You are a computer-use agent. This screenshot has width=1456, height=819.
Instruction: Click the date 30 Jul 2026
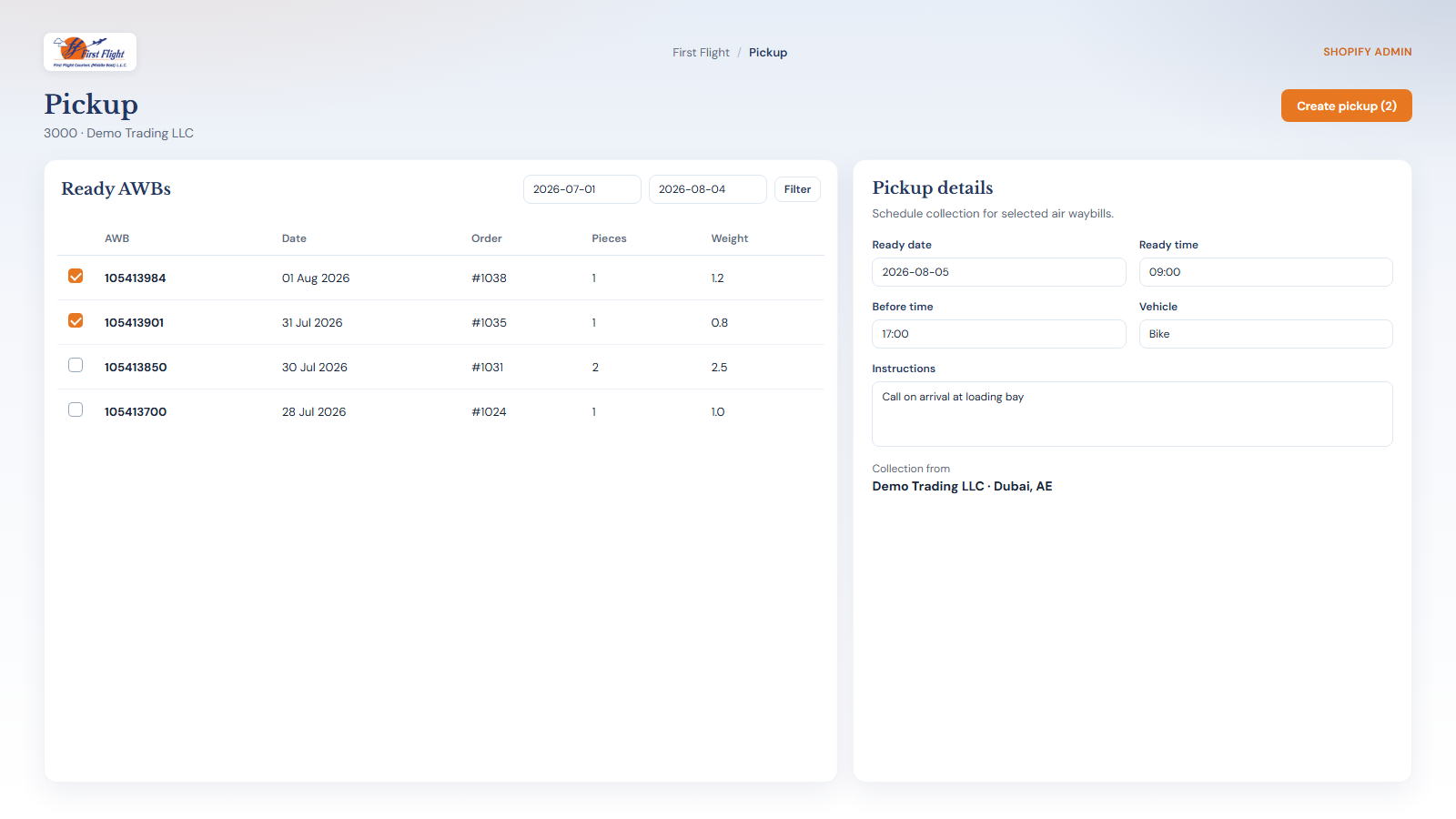[x=315, y=368]
